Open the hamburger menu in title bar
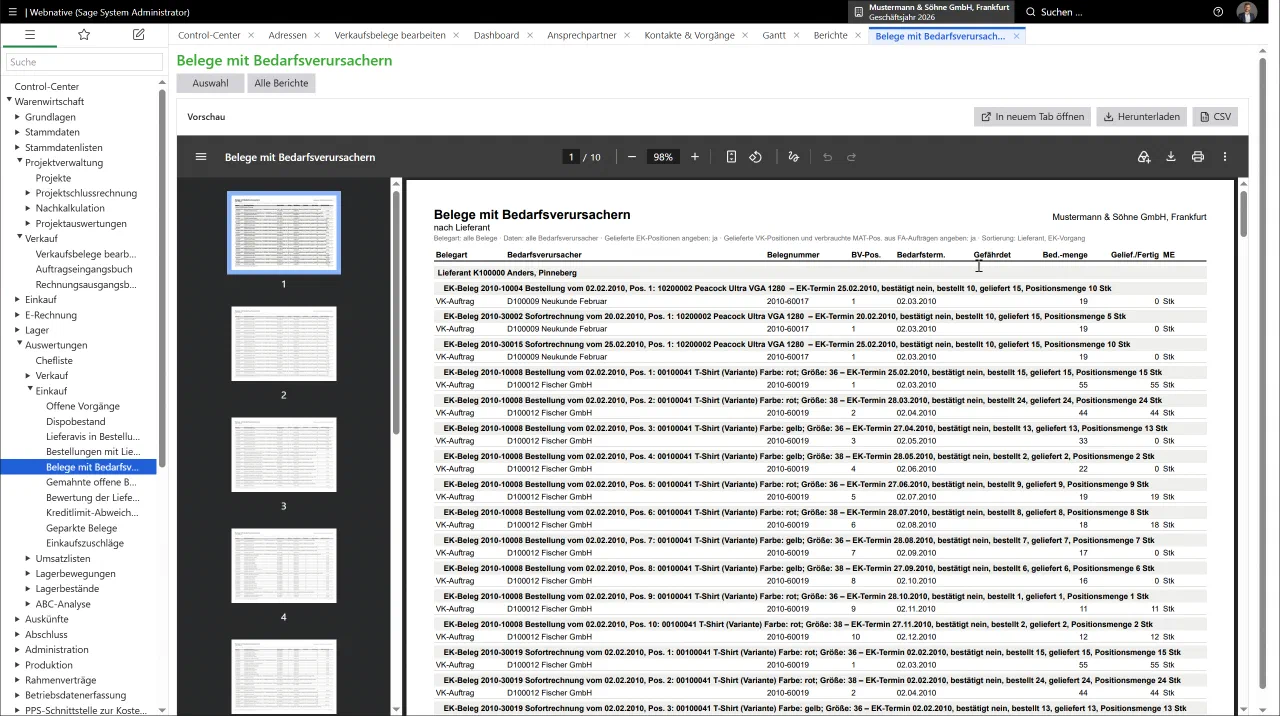 pyautogui.click(x=12, y=12)
